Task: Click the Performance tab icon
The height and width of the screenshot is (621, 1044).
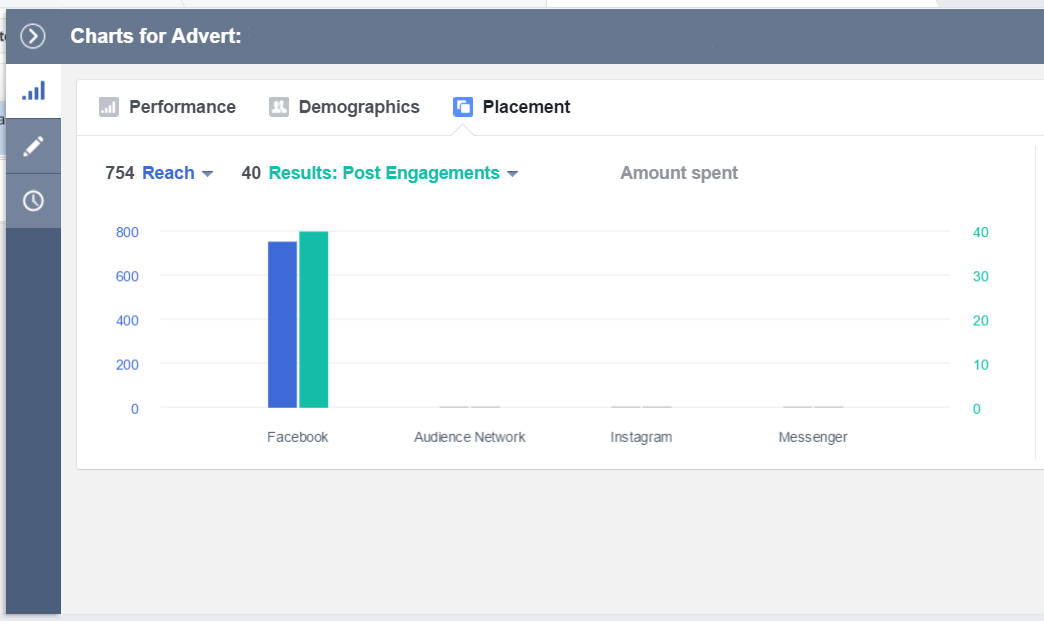Action: point(109,106)
